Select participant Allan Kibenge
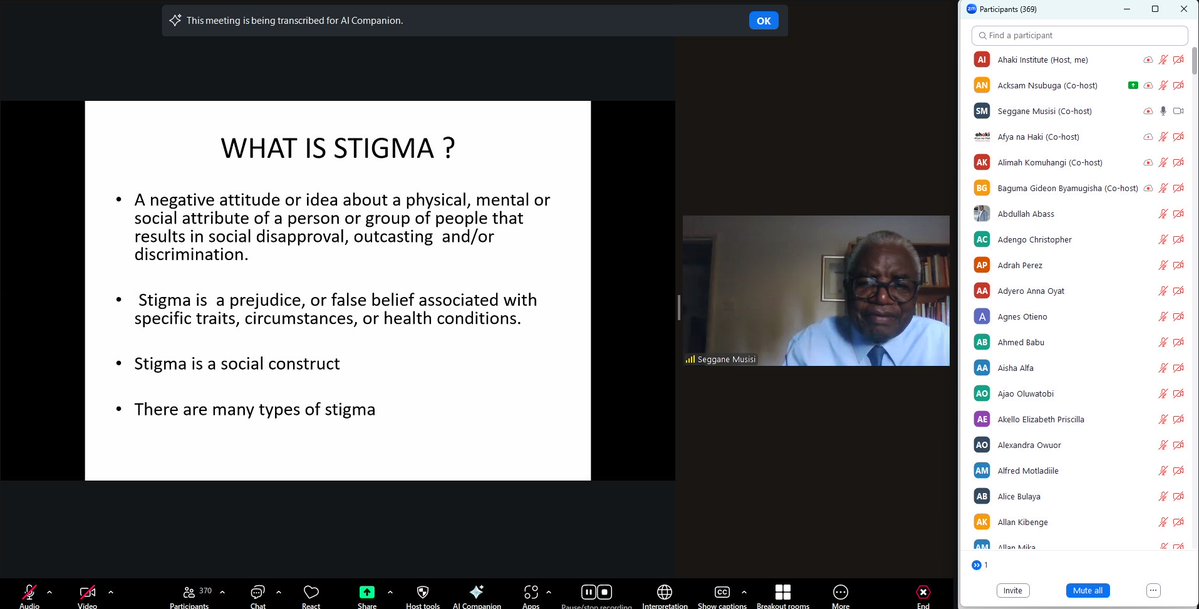The height and width of the screenshot is (609, 1199). (x=1079, y=522)
